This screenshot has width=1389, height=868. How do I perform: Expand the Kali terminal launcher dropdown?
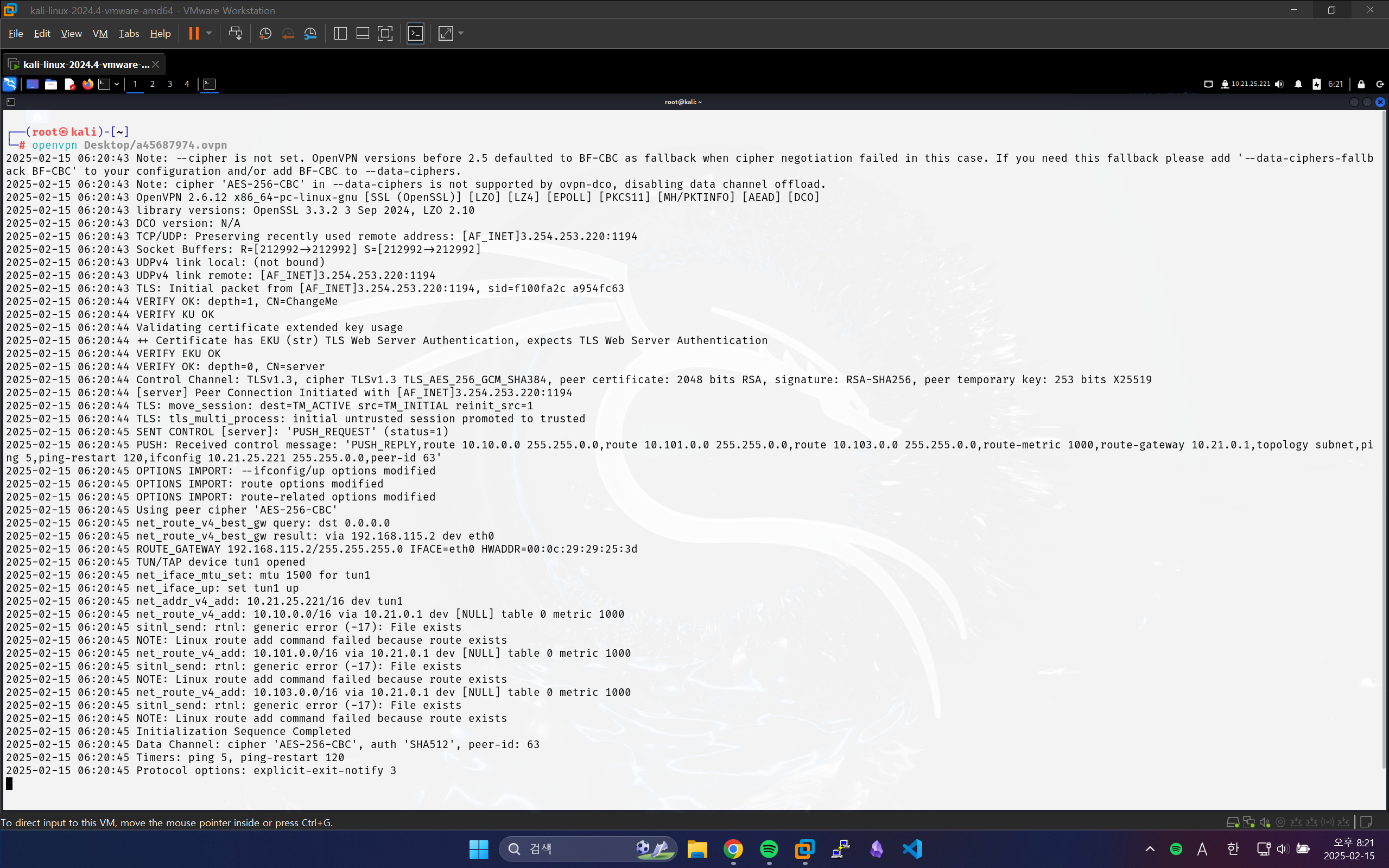click(x=117, y=84)
